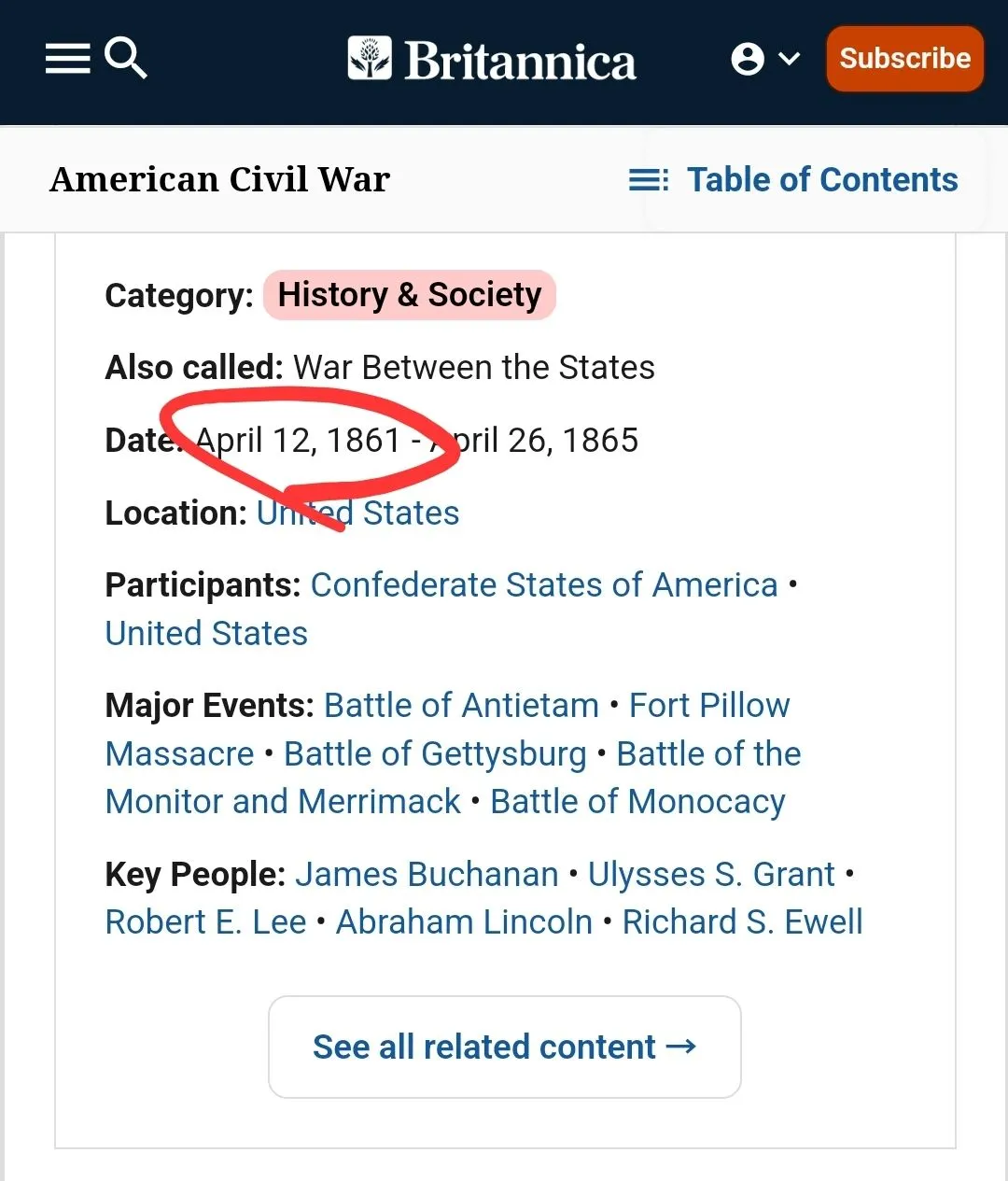The height and width of the screenshot is (1181, 1008).
Task: Select the Britannica thistle logo
Action: click(370, 58)
